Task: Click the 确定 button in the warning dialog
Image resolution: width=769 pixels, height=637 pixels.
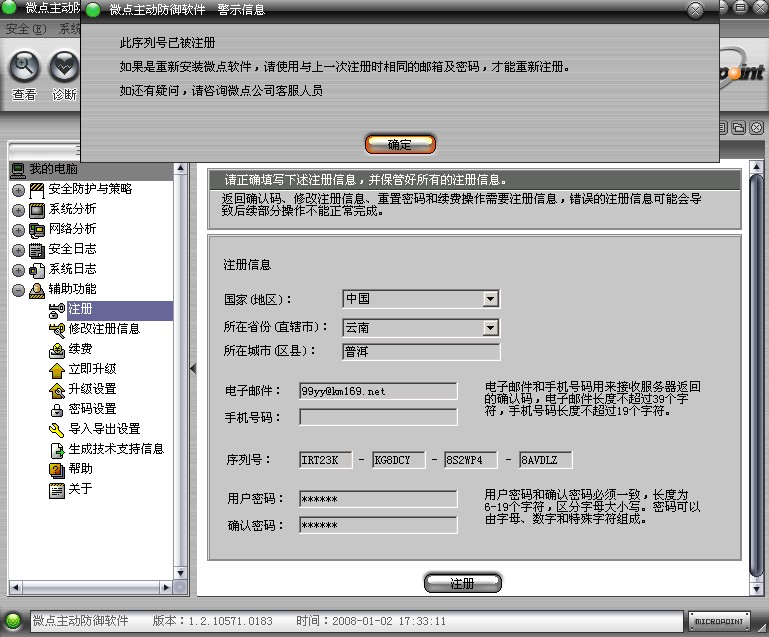Action: coord(400,144)
